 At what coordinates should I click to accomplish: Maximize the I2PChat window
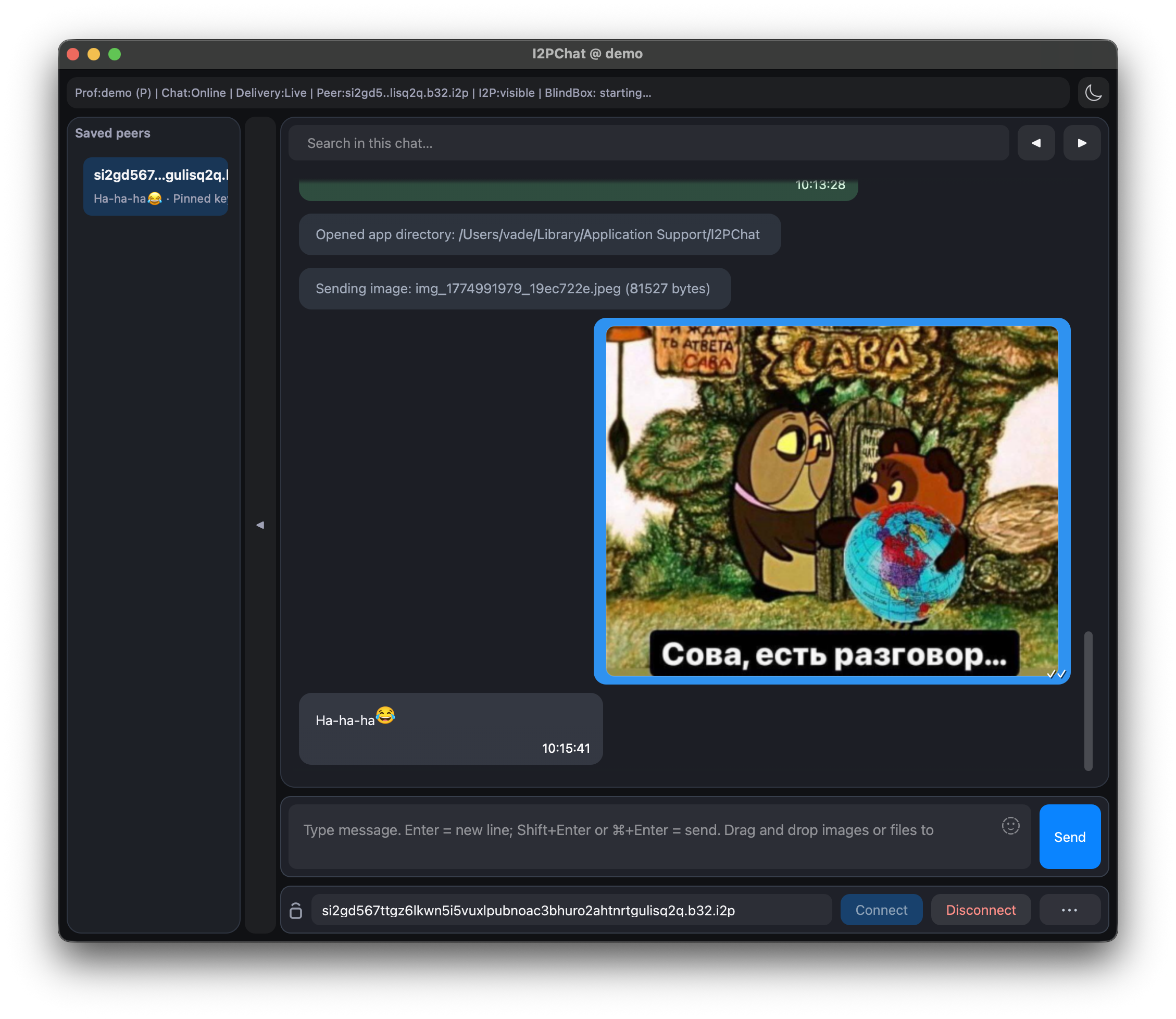(x=115, y=54)
